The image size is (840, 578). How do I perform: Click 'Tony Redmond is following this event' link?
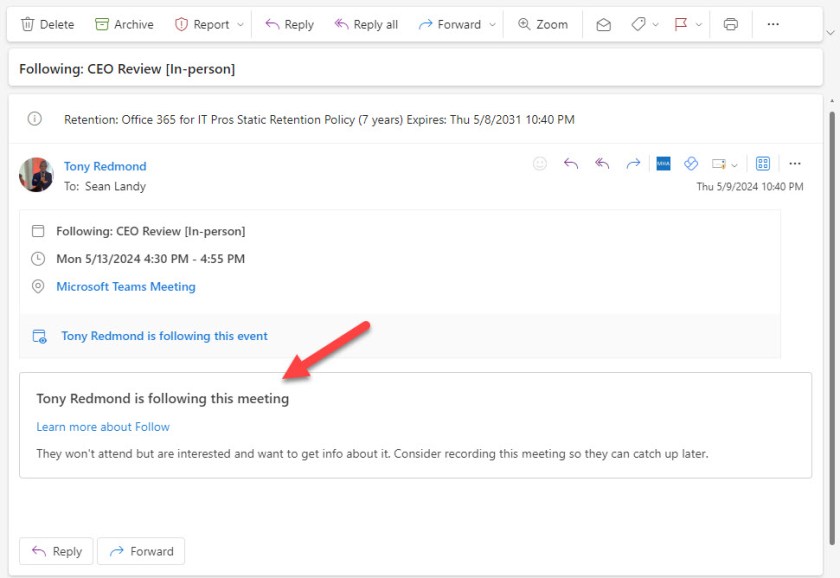(164, 336)
